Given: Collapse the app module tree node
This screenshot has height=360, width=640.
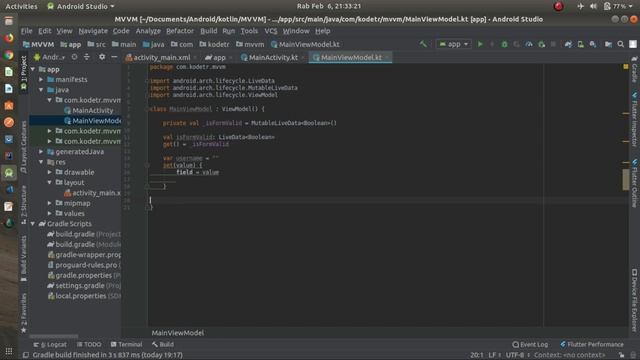Looking at the screenshot, I should 33,69.
